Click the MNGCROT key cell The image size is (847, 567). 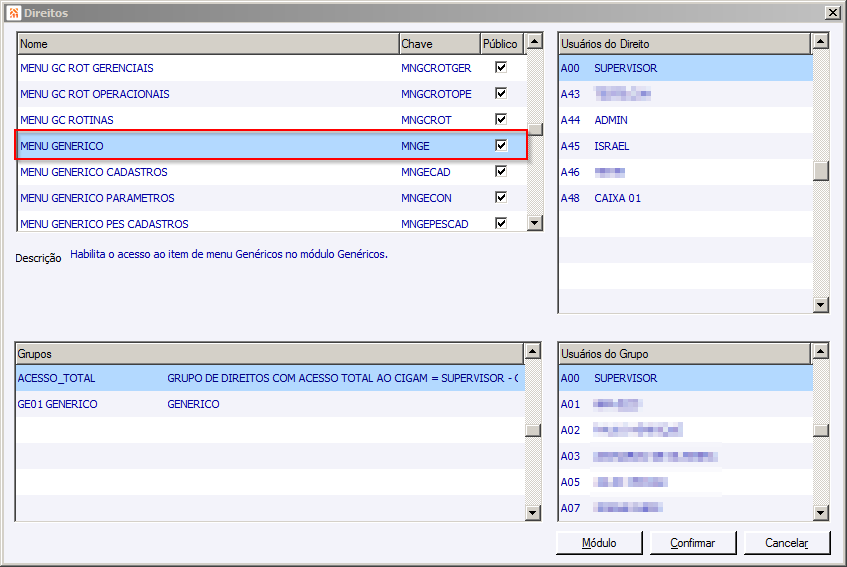(426, 120)
